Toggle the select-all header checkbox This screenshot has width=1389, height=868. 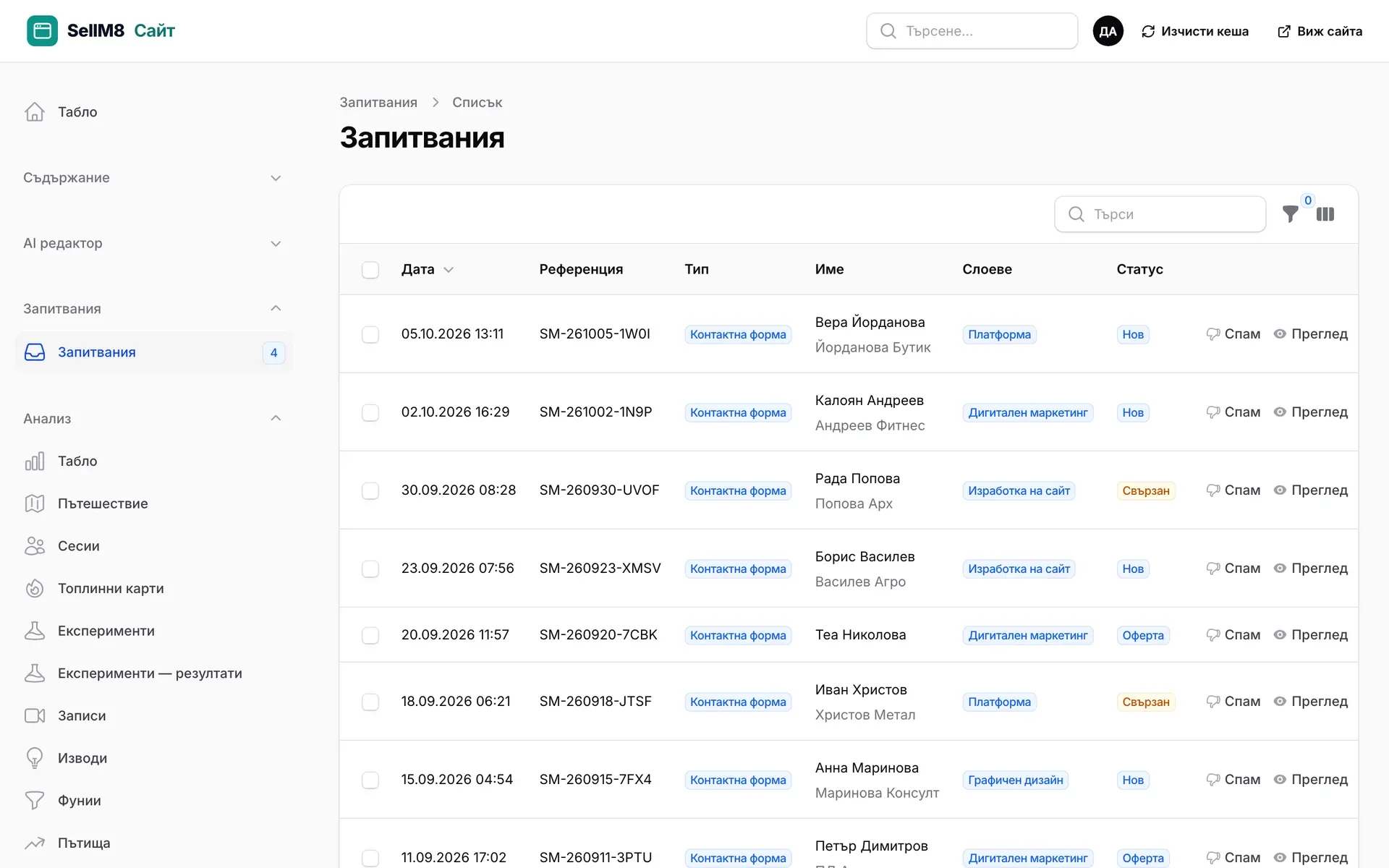pos(370,270)
